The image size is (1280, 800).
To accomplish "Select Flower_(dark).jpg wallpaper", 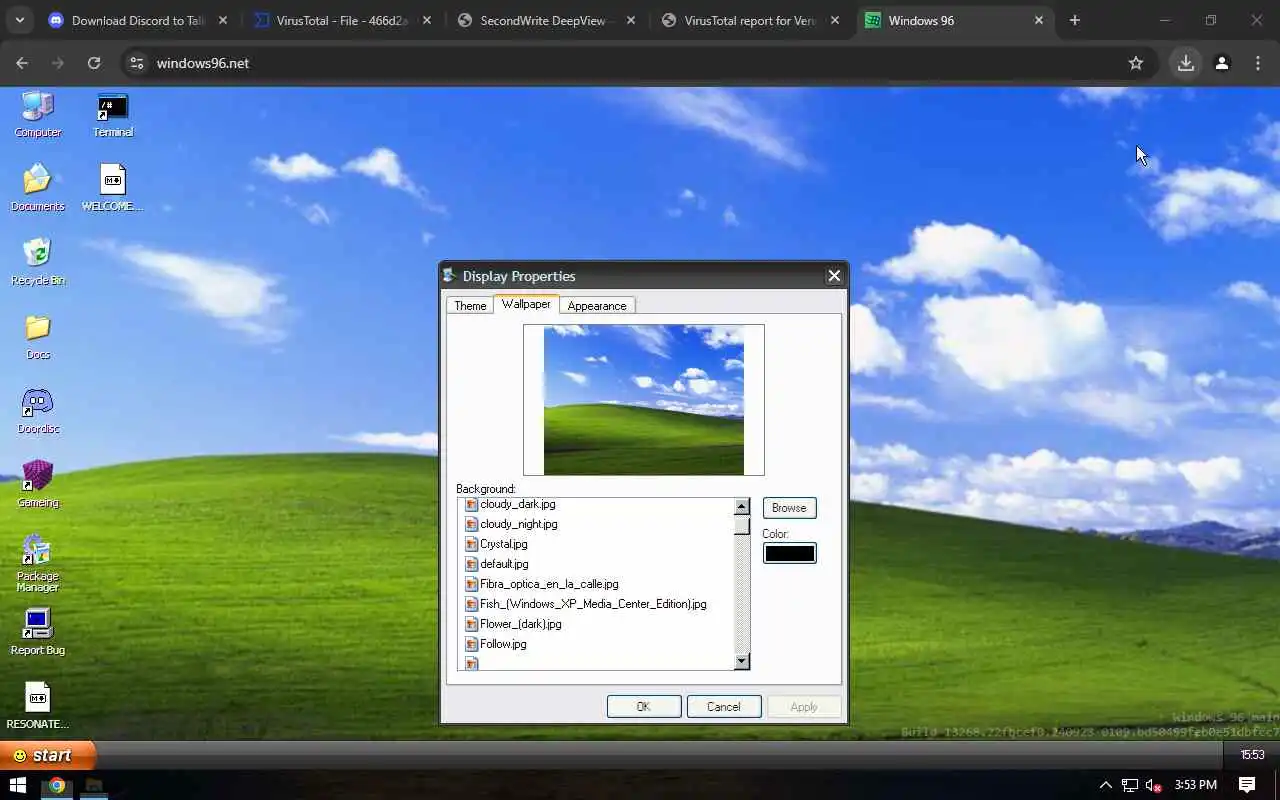I will 521,624.
